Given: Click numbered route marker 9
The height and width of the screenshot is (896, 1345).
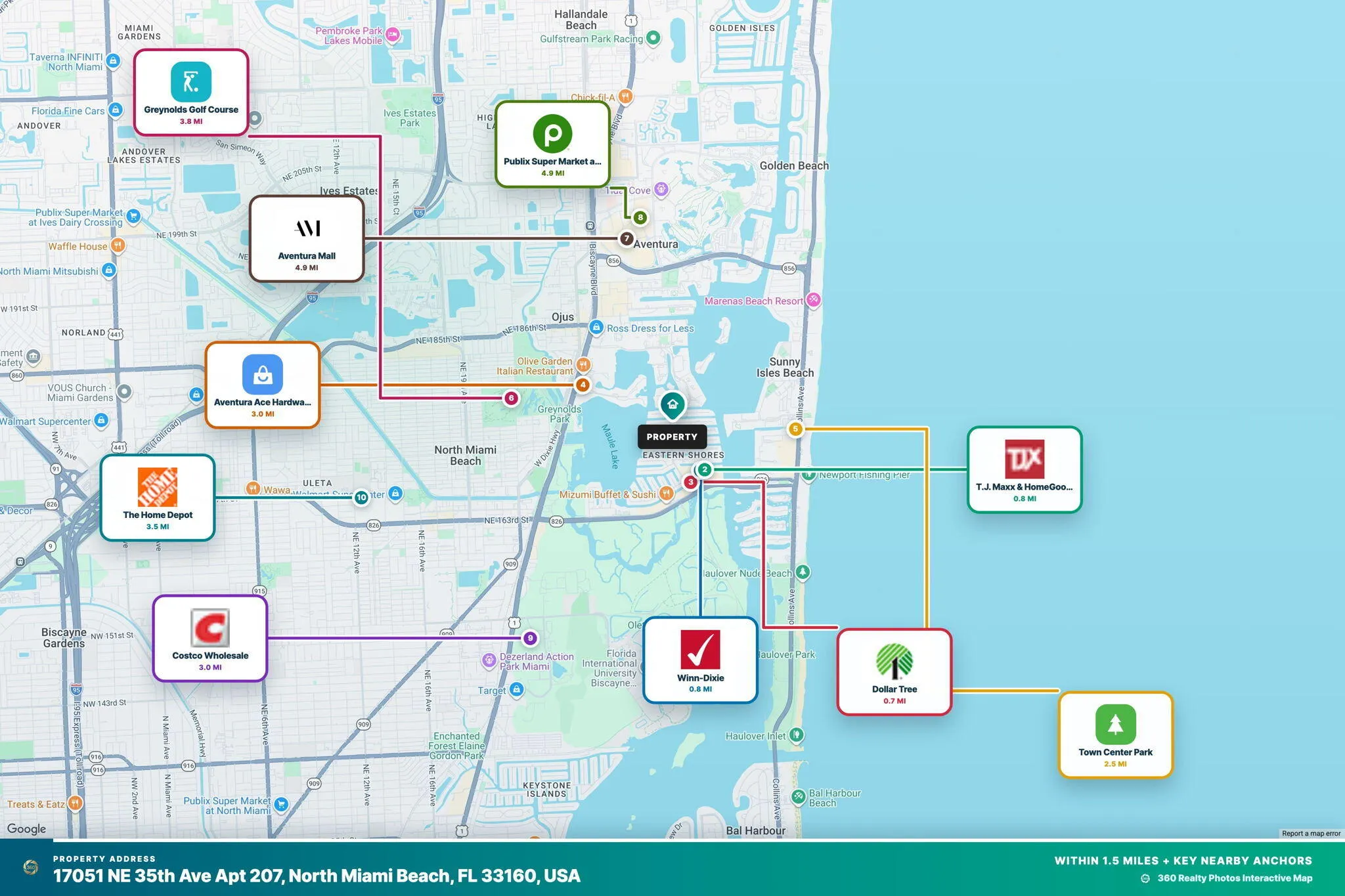Looking at the screenshot, I should pyautogui.click(x=530, y=638).
